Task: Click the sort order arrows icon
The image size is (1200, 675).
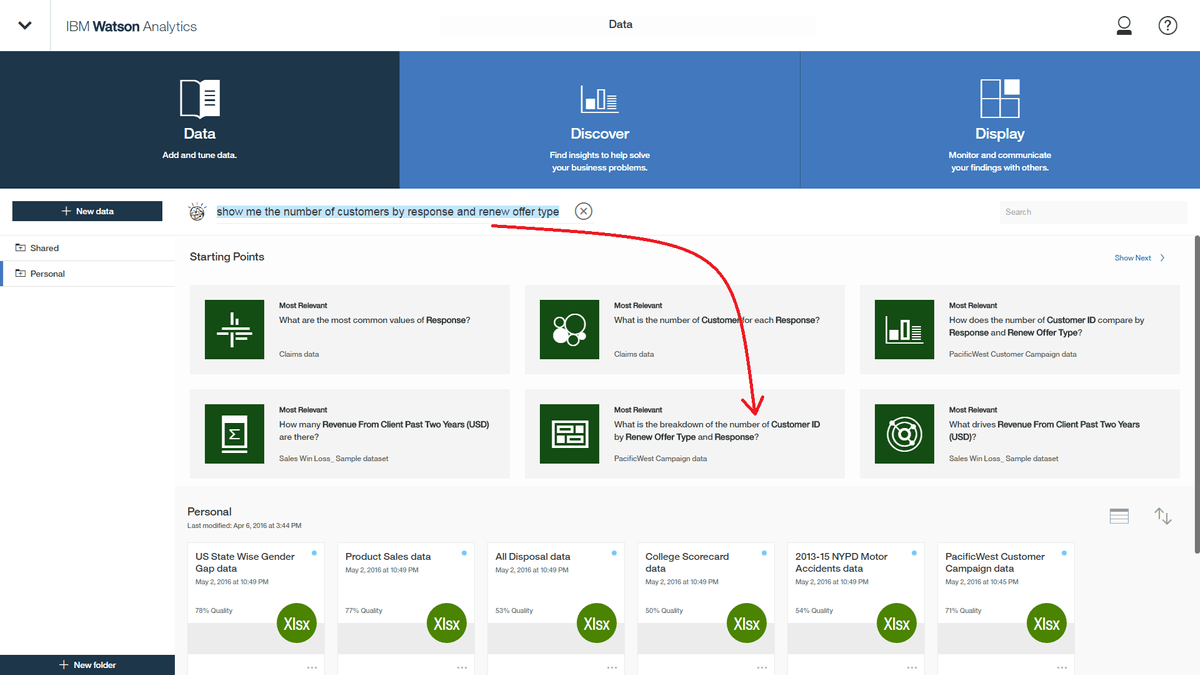Action: click(1163, 516)
